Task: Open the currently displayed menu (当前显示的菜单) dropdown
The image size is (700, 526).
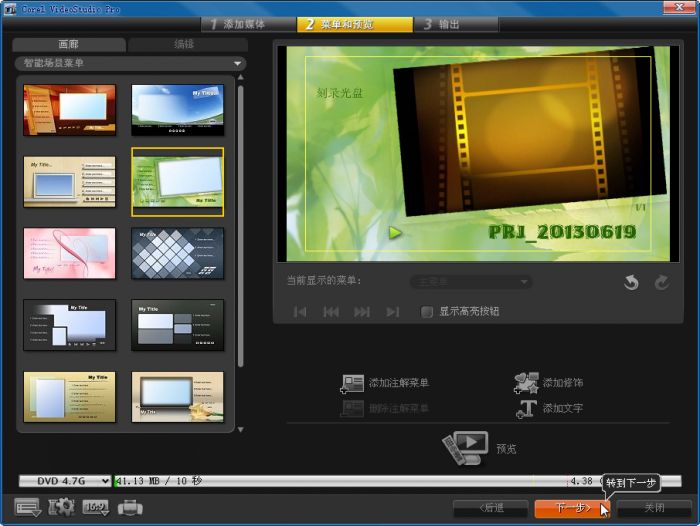Action: [470, 282]
